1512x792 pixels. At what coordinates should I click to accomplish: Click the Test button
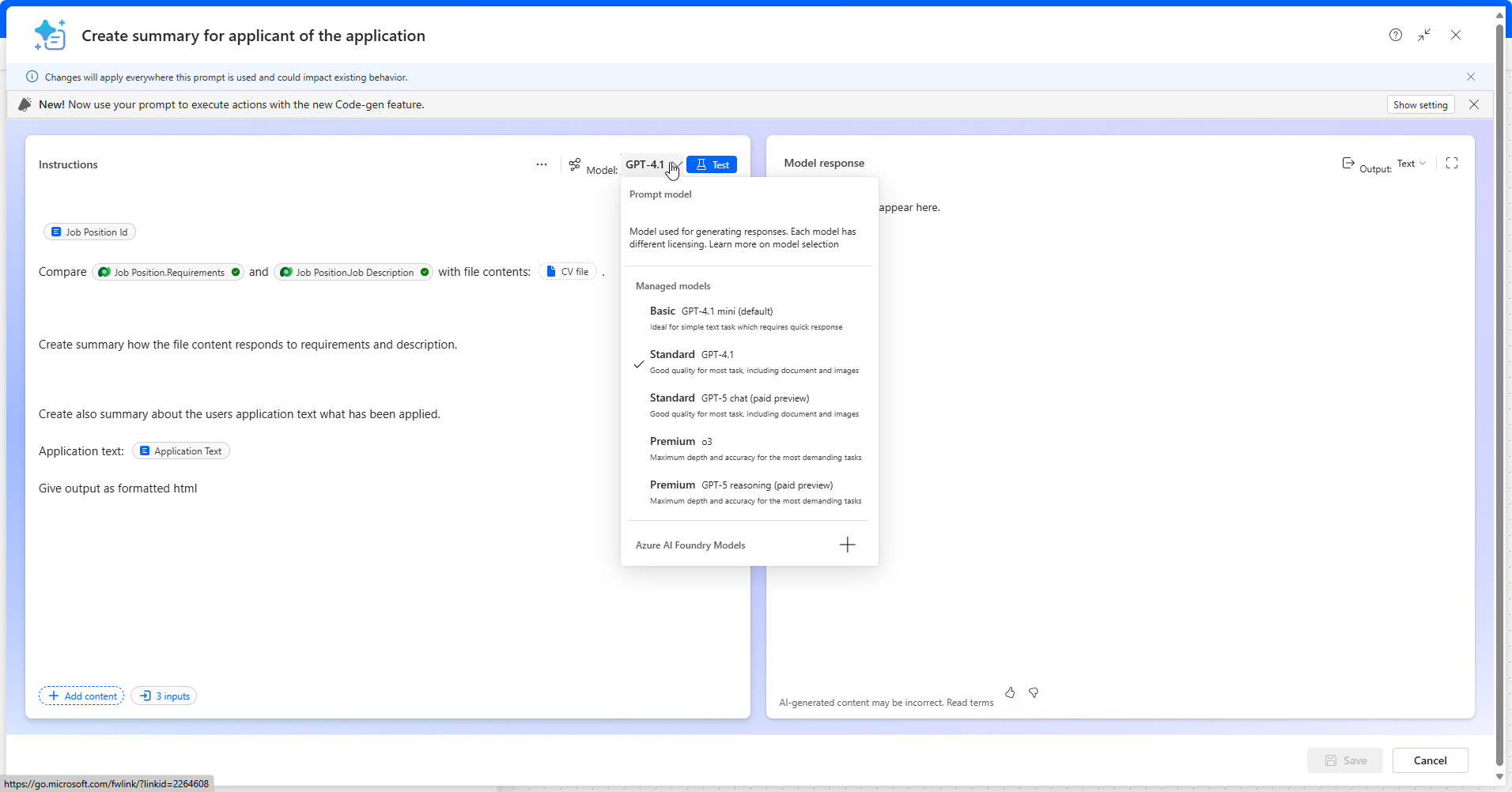(712, 164)
